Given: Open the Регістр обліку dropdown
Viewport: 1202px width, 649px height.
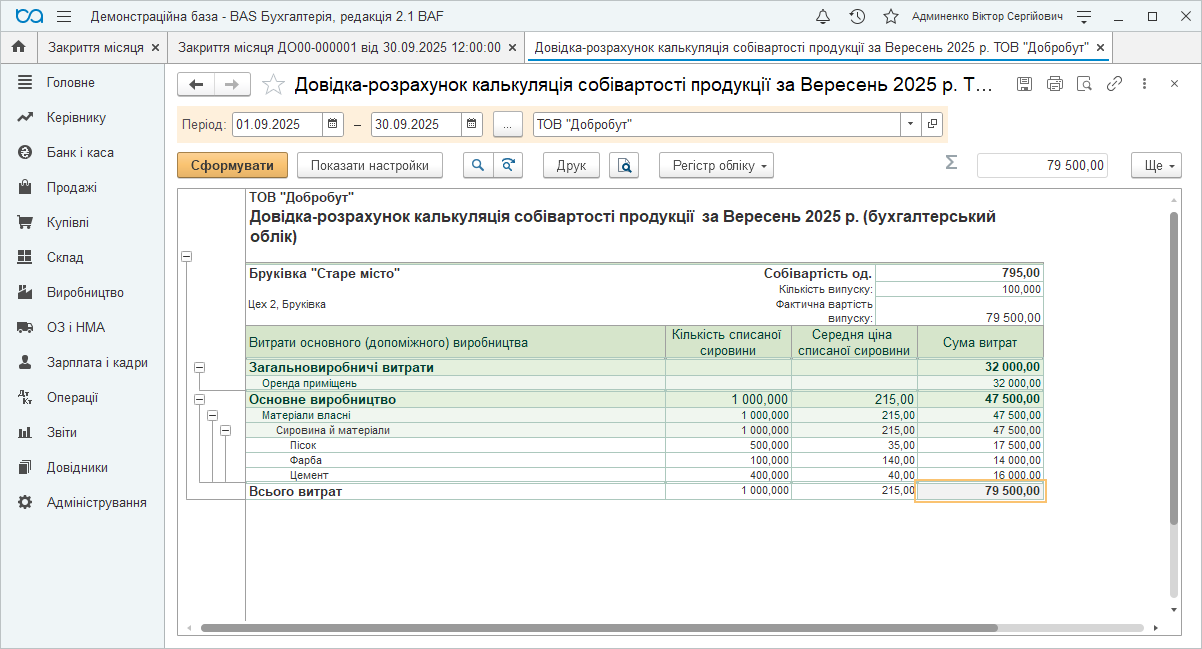Looking at the screenshot, I should pyautogui.click(x=716, y=166).
